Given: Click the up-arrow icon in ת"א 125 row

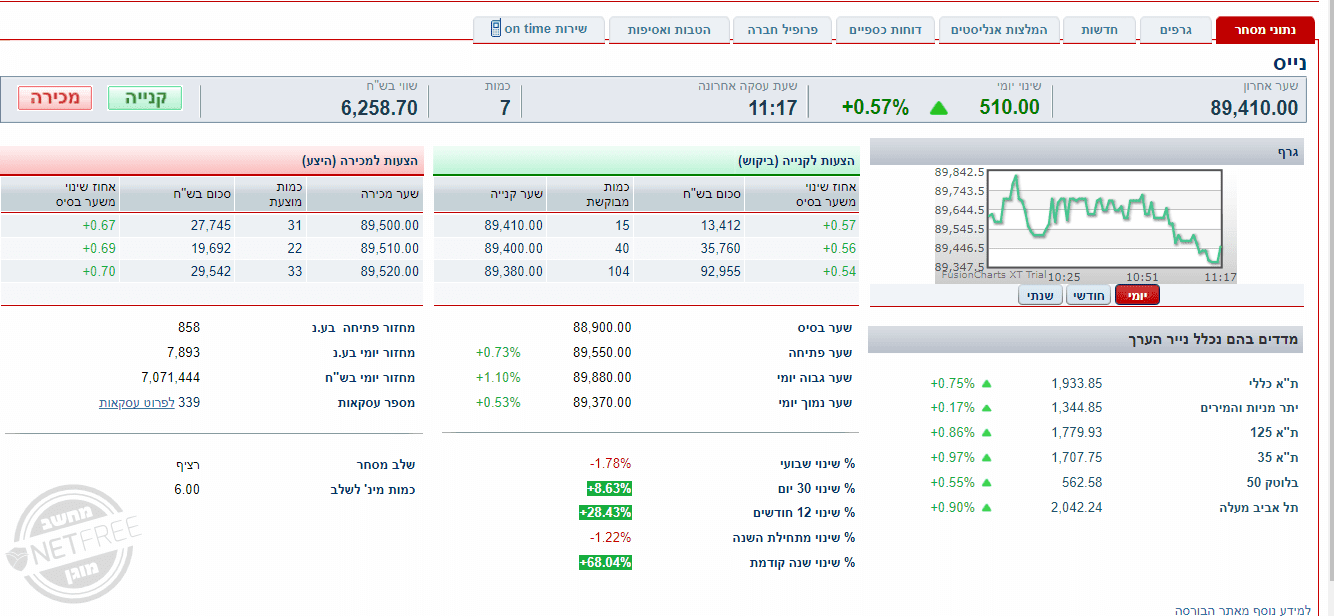Looking at the screenshot, I should [986, 433].
